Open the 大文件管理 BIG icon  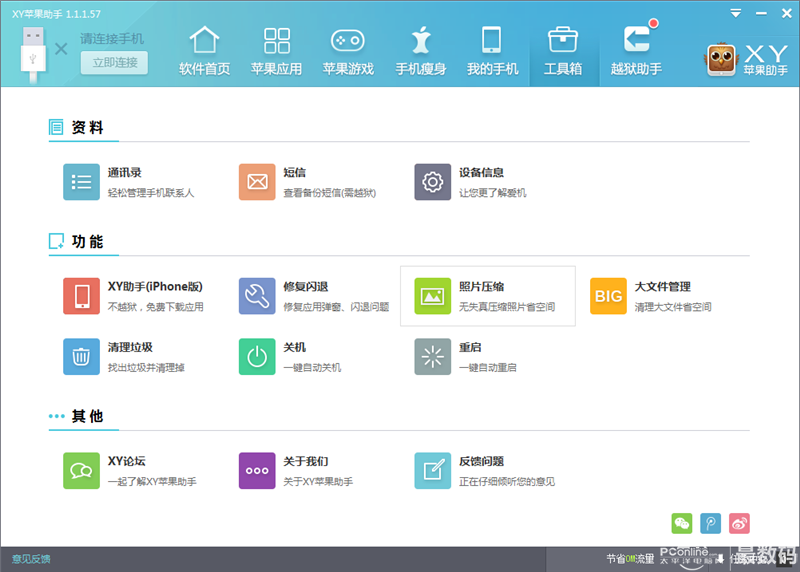click(608, 296)
